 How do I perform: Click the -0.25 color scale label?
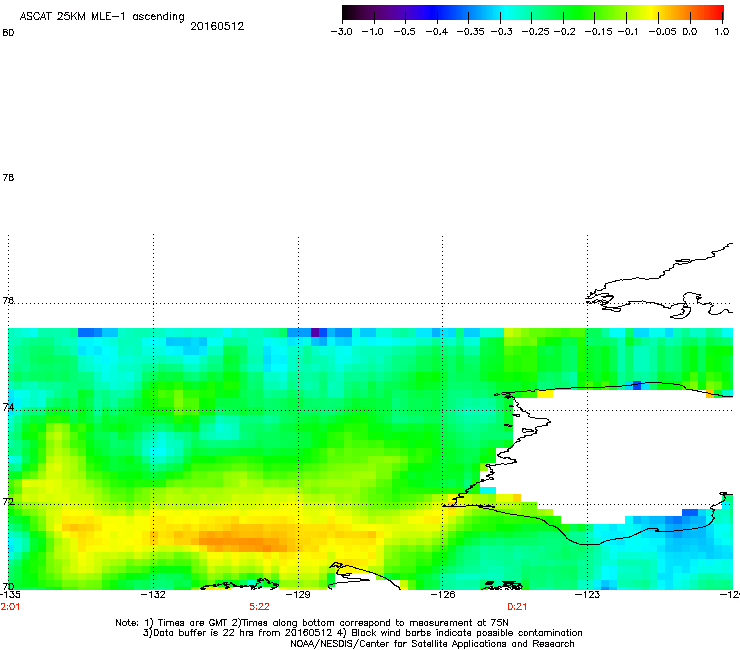[535, 32]
